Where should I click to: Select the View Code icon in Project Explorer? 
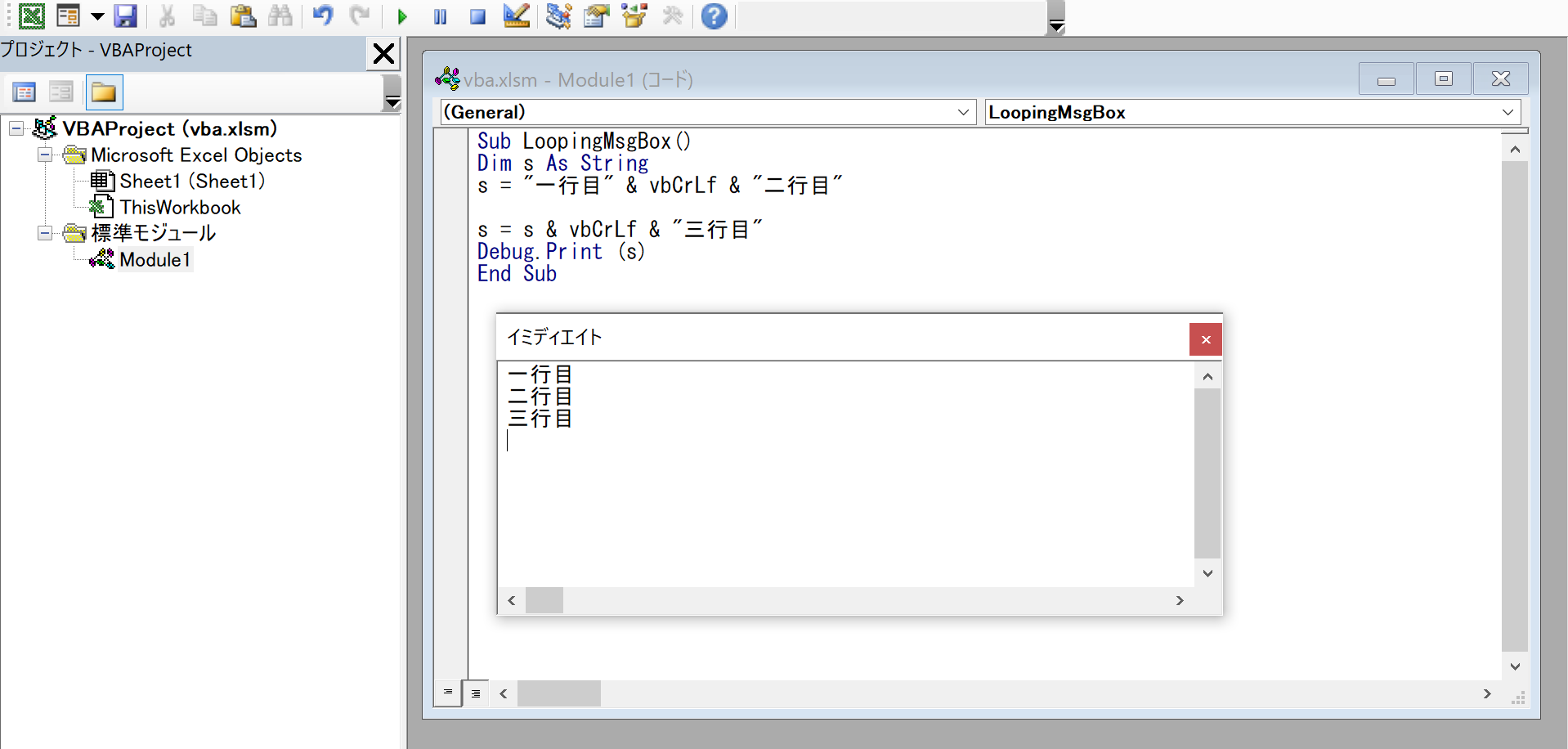pyautogui.click(x=24, y=92)
